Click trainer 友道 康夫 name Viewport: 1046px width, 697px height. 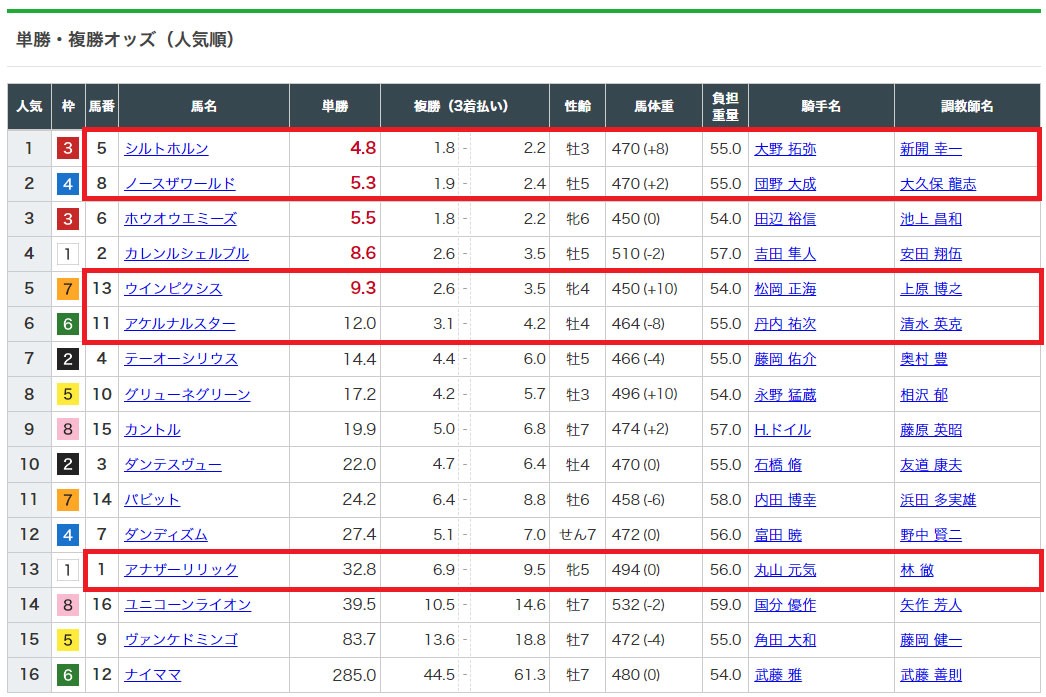[x=930, y=465]
